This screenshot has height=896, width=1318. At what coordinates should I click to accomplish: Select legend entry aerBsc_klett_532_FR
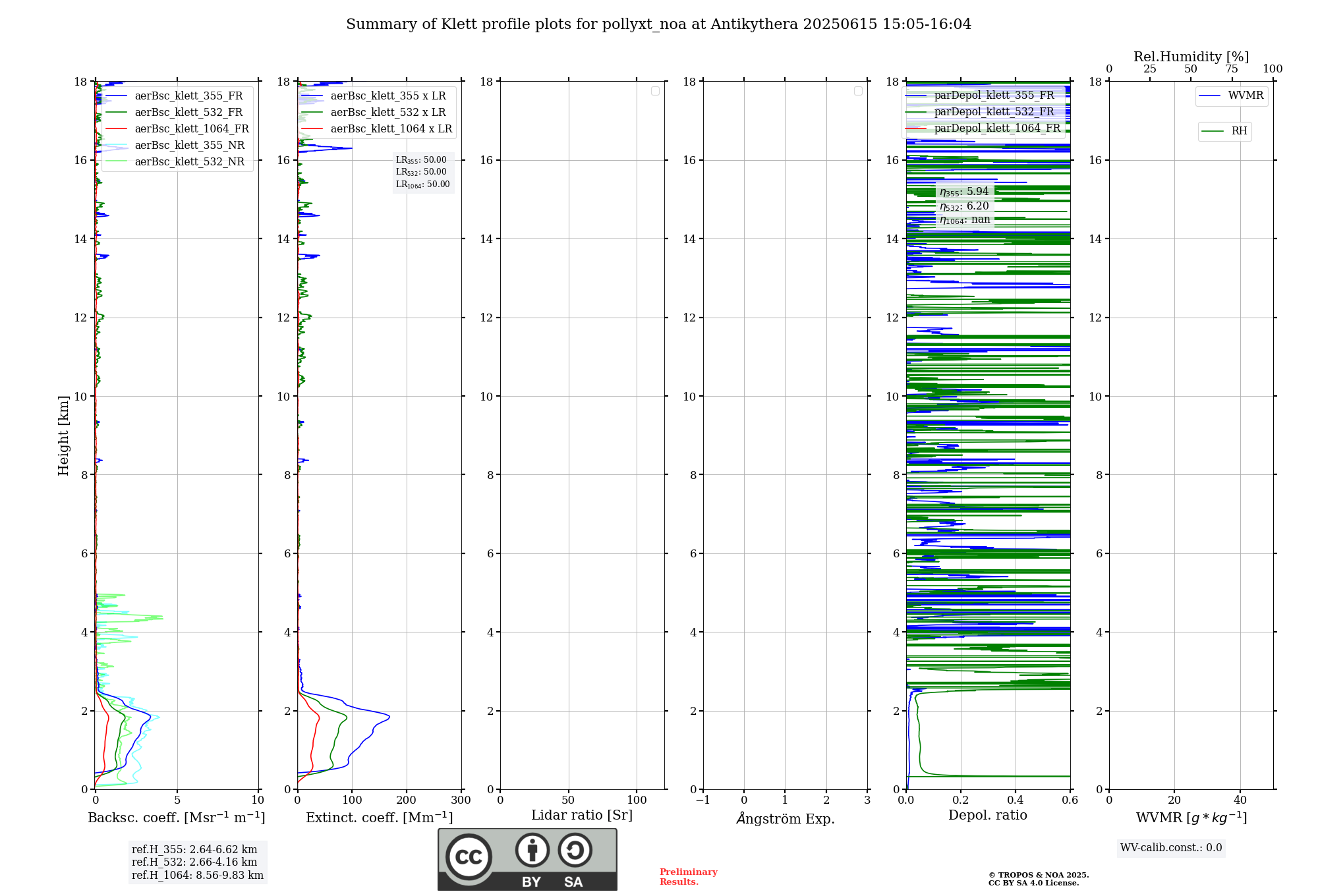pos(177,113)
